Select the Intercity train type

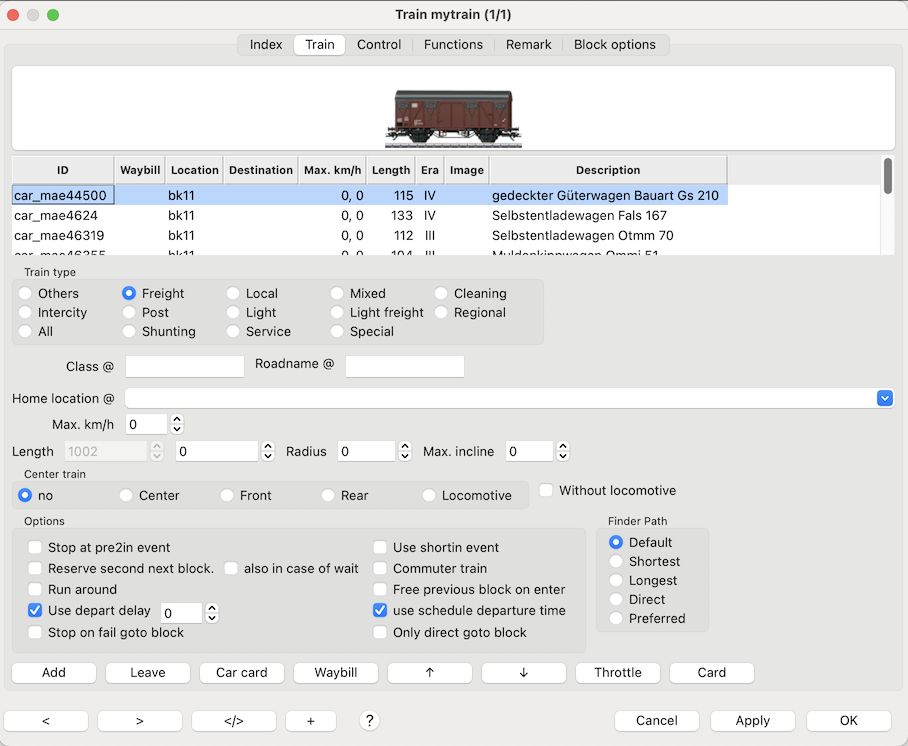(26, 312)
